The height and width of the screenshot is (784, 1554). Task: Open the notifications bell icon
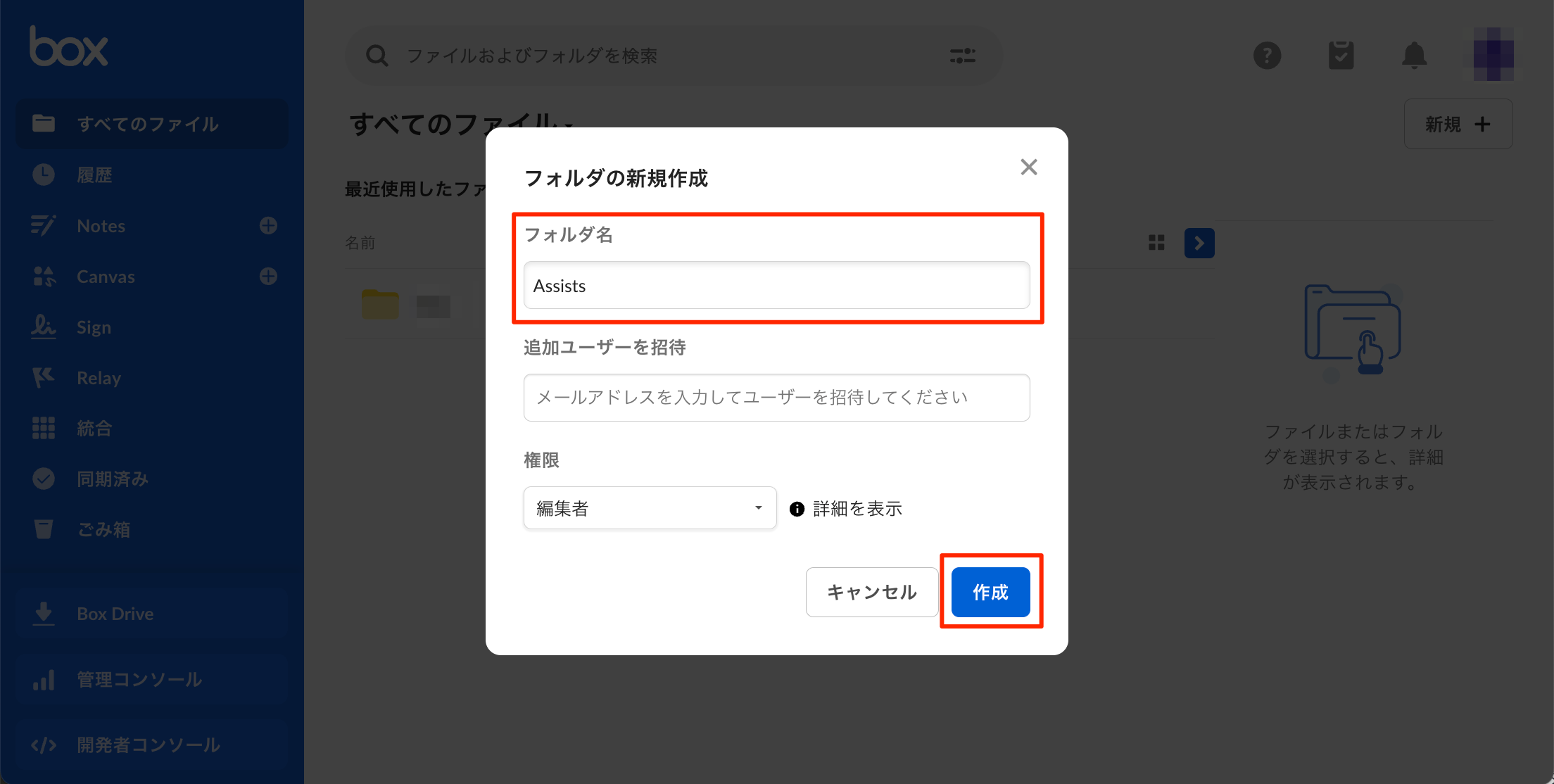1414,56
